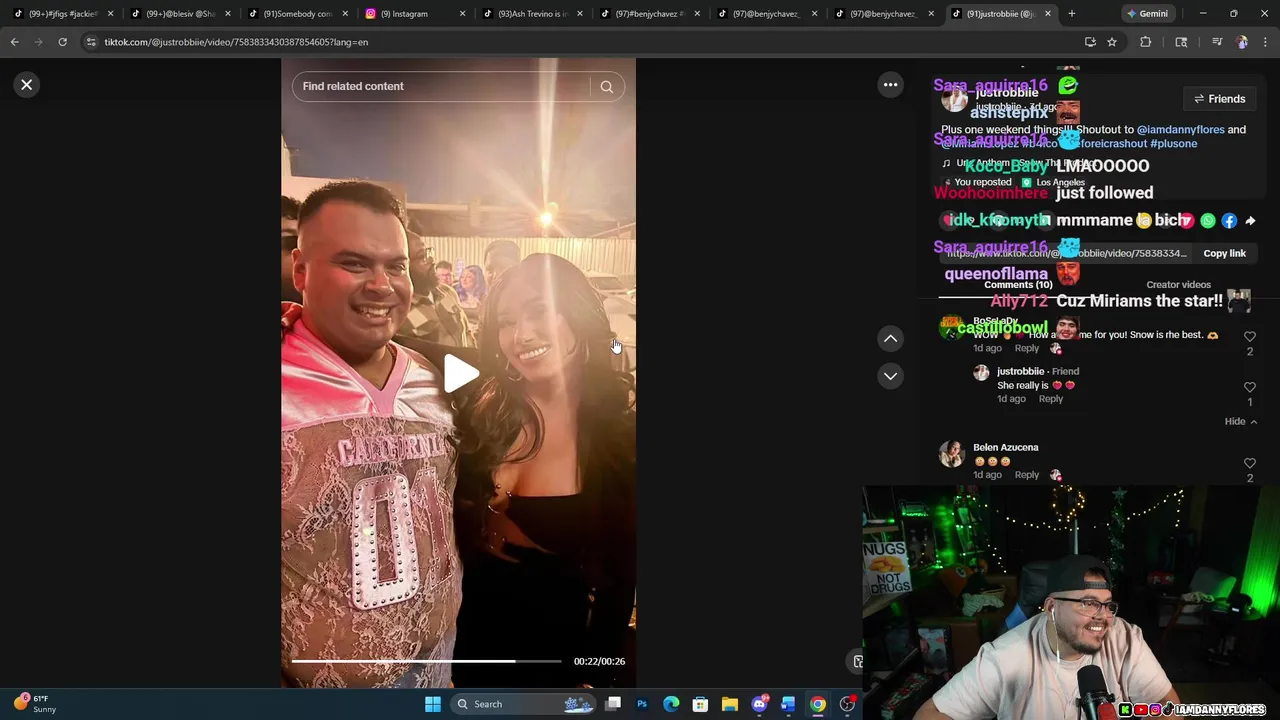Go back in browser
This screenshot has width=1280, height=720.
pos(14,42)
